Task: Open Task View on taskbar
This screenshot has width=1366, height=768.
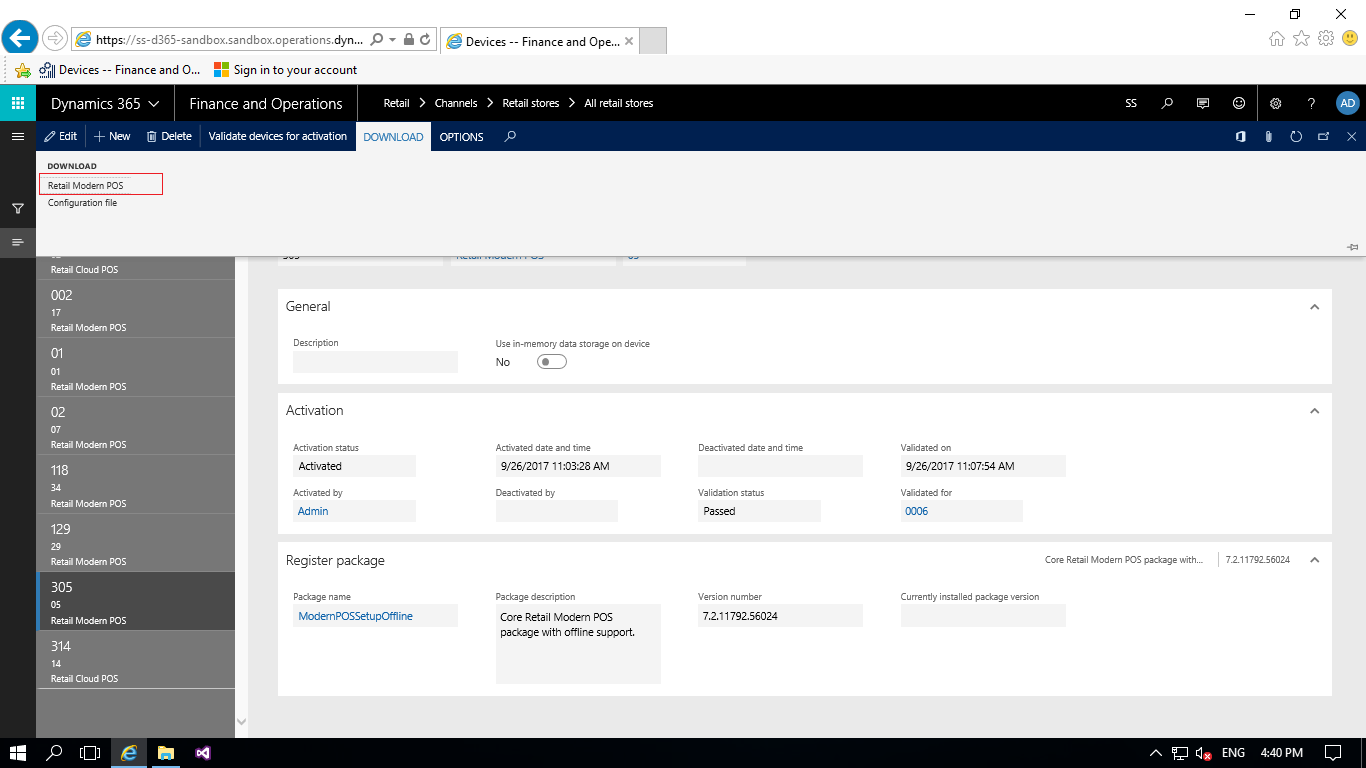Action: point(91,753)
